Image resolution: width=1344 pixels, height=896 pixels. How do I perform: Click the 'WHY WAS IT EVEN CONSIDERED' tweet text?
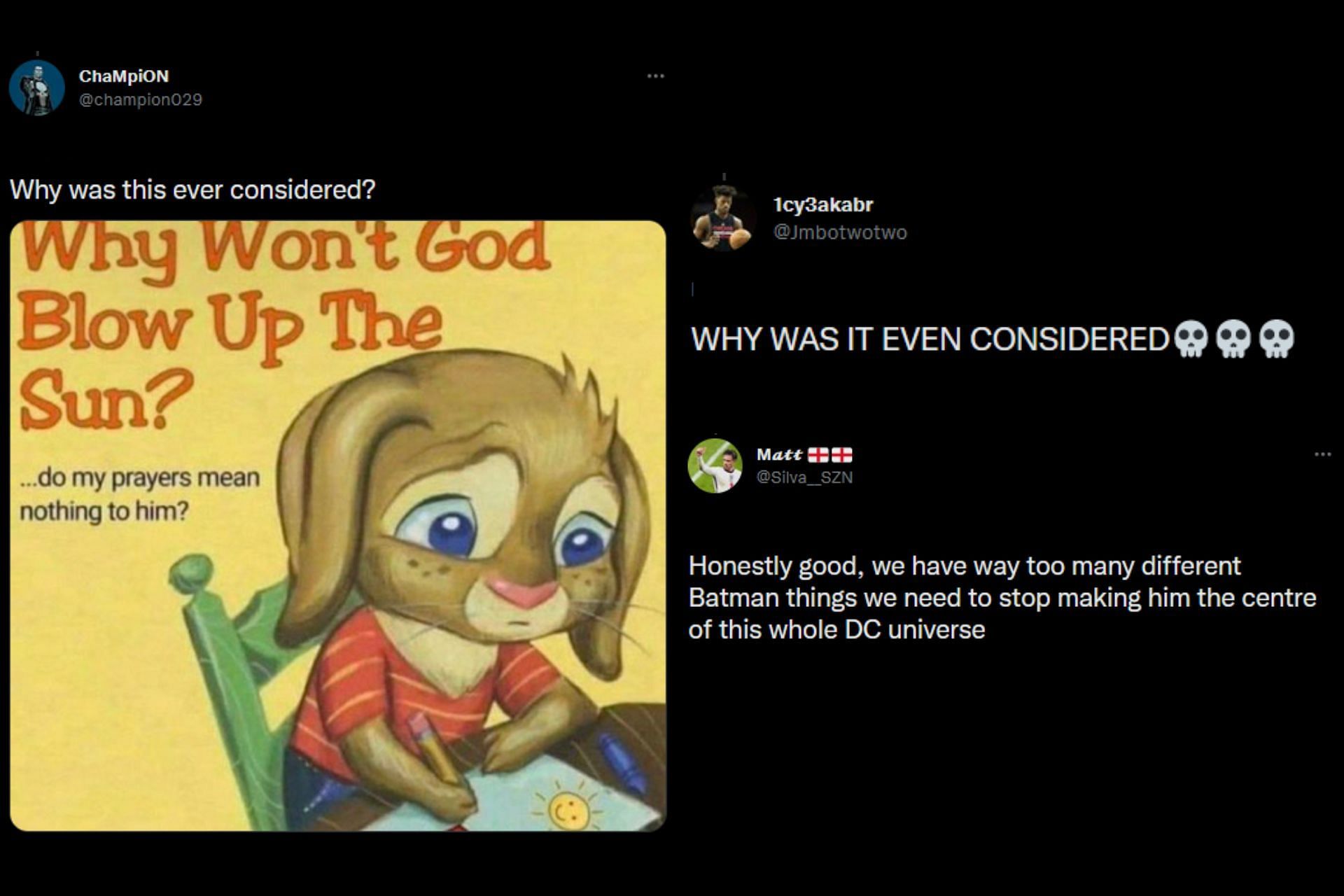[930, 339]
